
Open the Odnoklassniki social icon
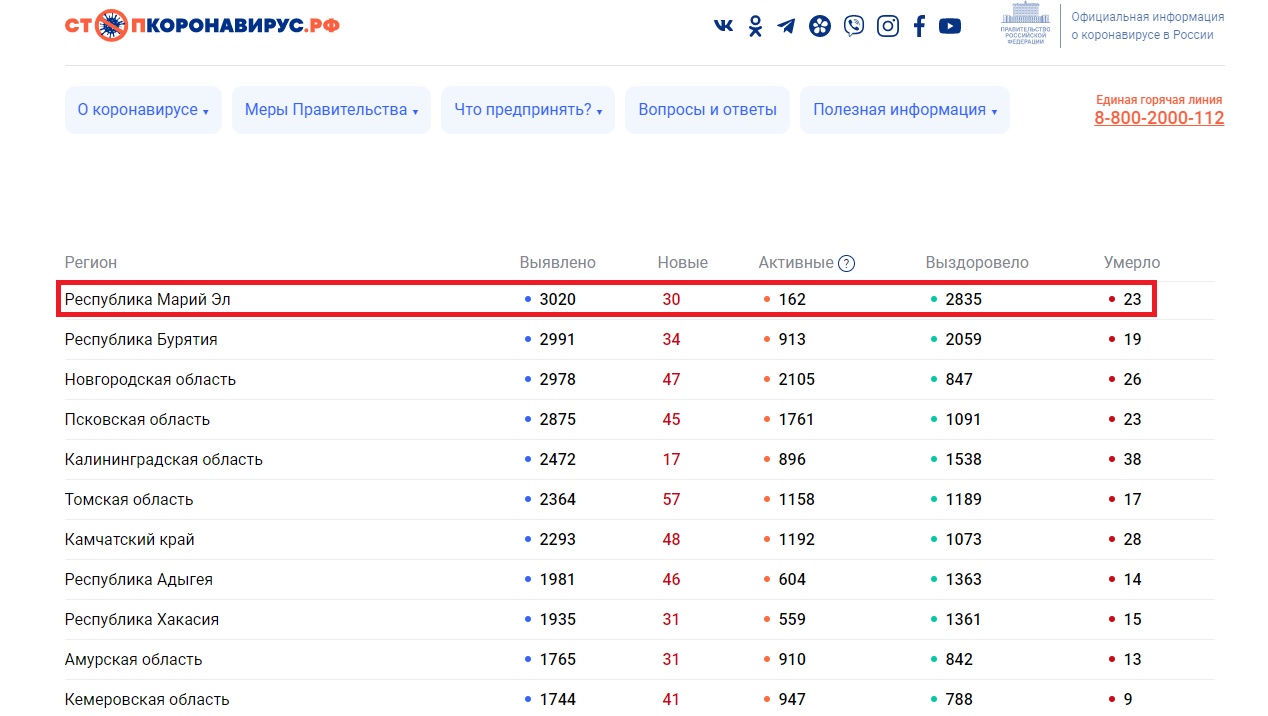[x=755, y=26]
